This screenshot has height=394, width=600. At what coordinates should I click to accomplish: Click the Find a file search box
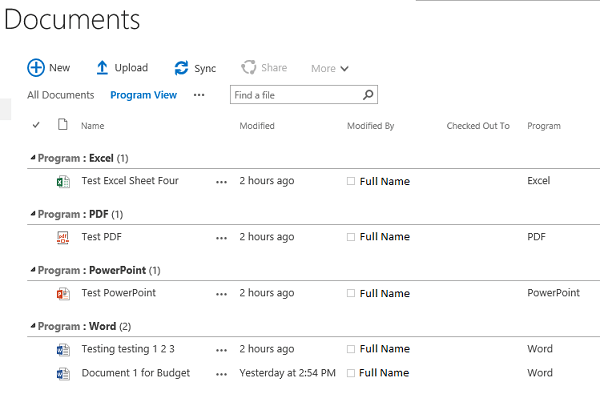pos(304,94)
